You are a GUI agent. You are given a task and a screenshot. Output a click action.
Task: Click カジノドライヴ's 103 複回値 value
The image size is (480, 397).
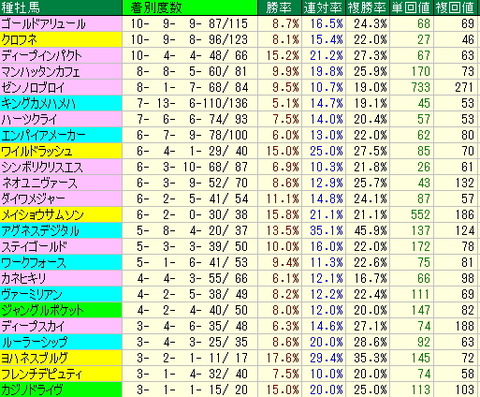tap(464, 390)
